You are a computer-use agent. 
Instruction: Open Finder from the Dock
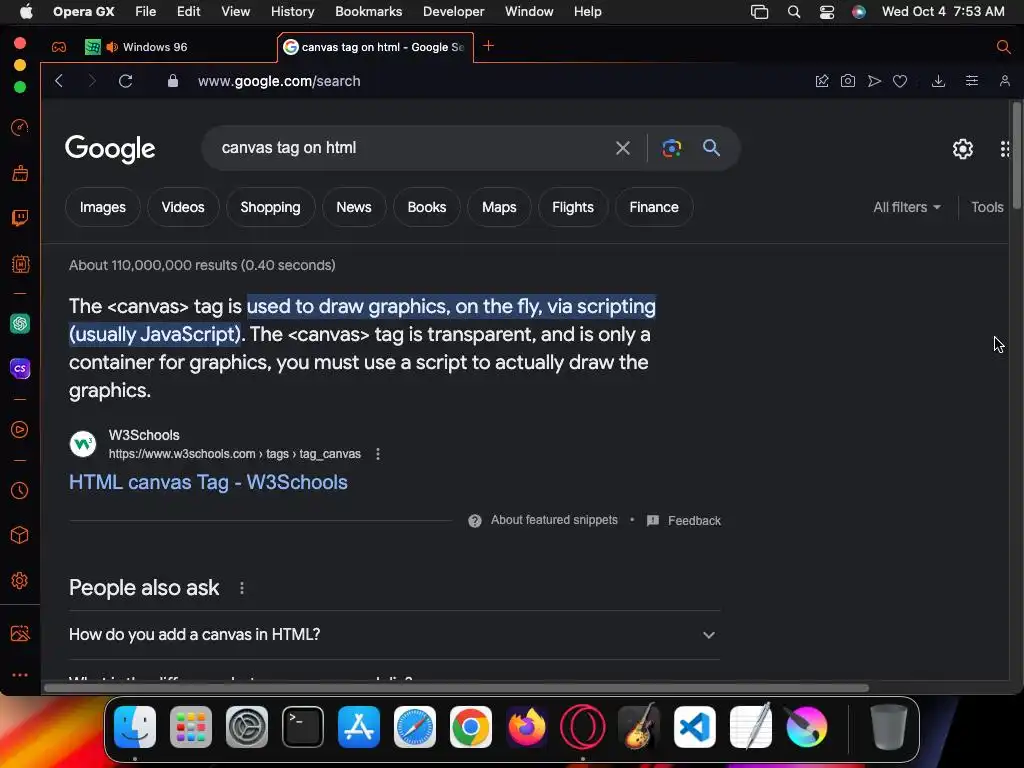(135, 727)
